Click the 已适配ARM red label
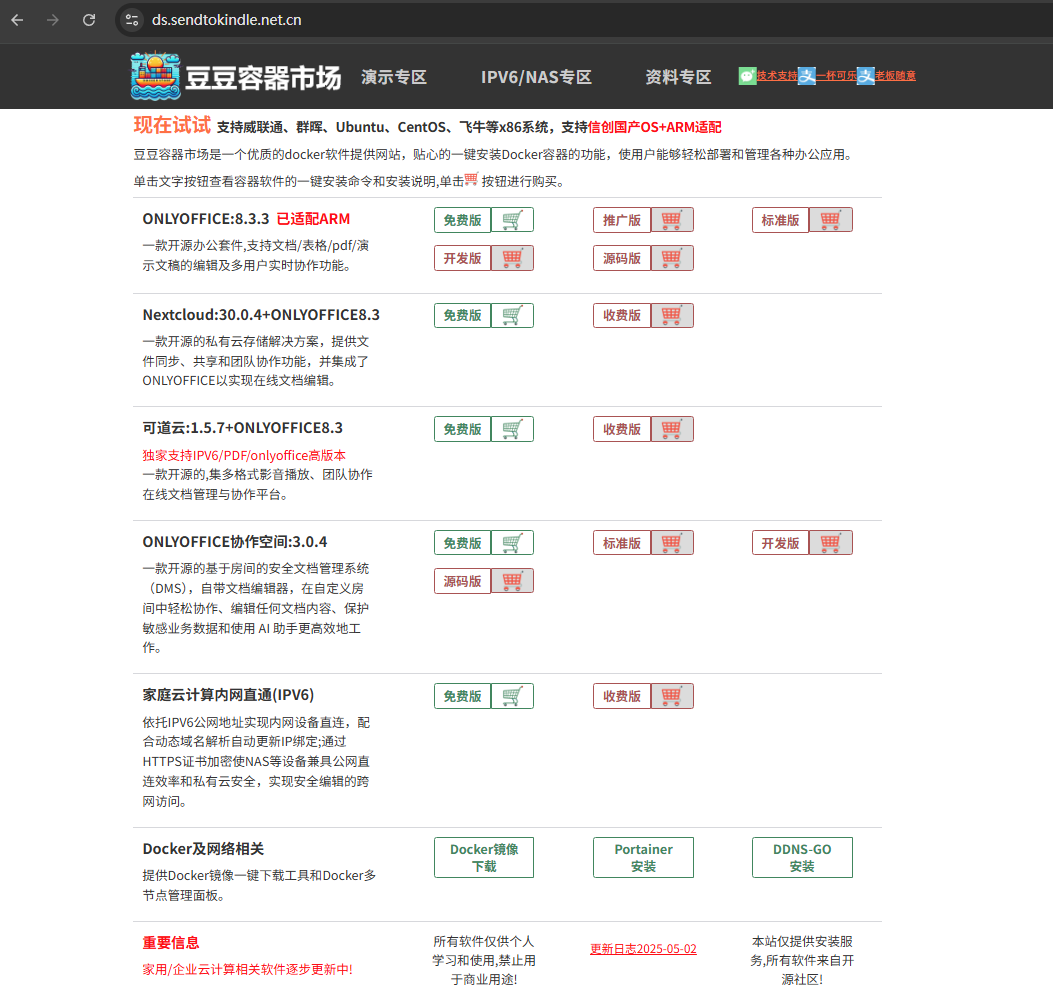1053x987 pixels. pyautogui.click(x=314, y=219)
